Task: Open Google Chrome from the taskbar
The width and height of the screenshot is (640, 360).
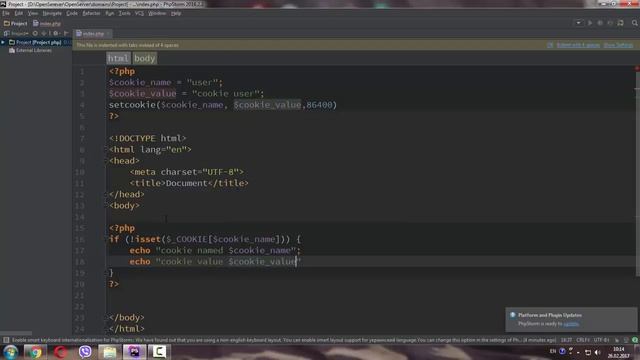Action: pos(35,352)
